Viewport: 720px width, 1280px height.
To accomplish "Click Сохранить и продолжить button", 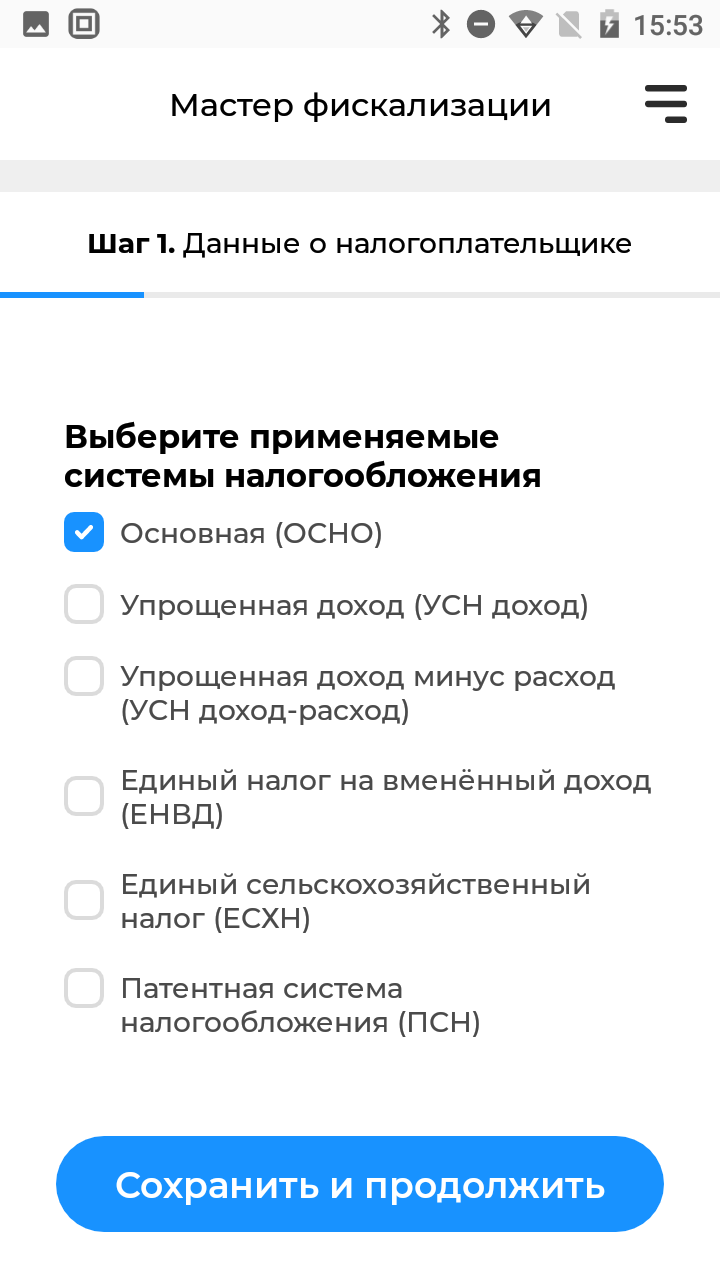I will click(x=360, y=1184).
